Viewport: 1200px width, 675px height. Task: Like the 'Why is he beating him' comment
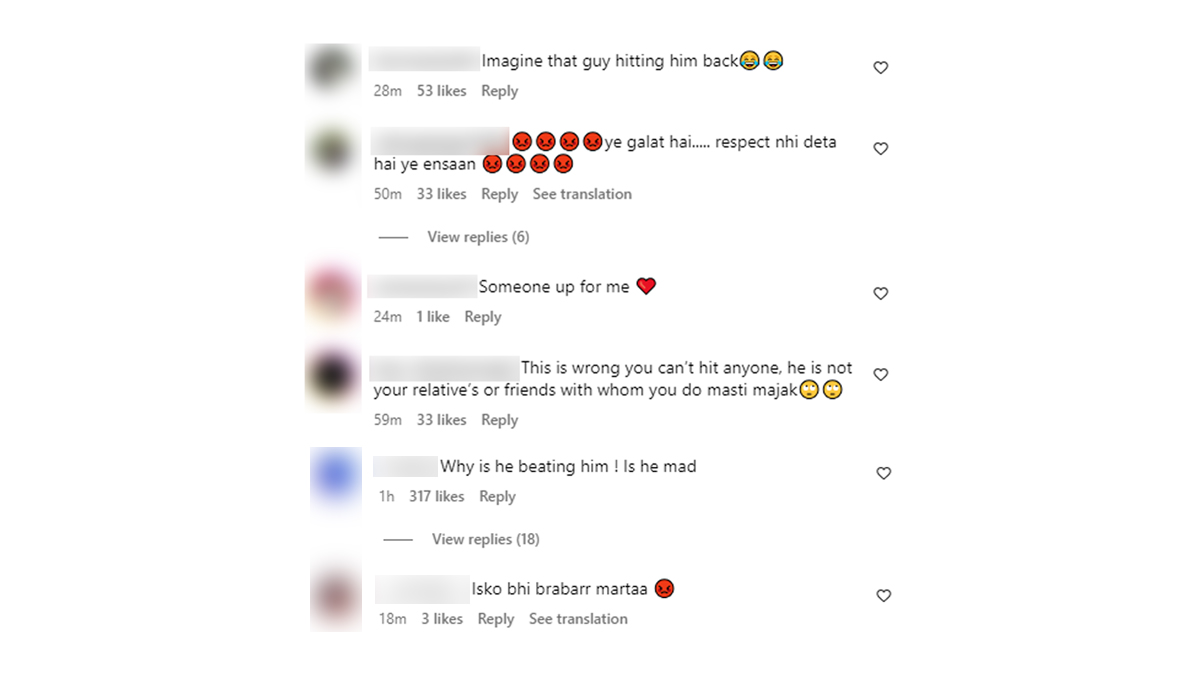pos(884,473)
